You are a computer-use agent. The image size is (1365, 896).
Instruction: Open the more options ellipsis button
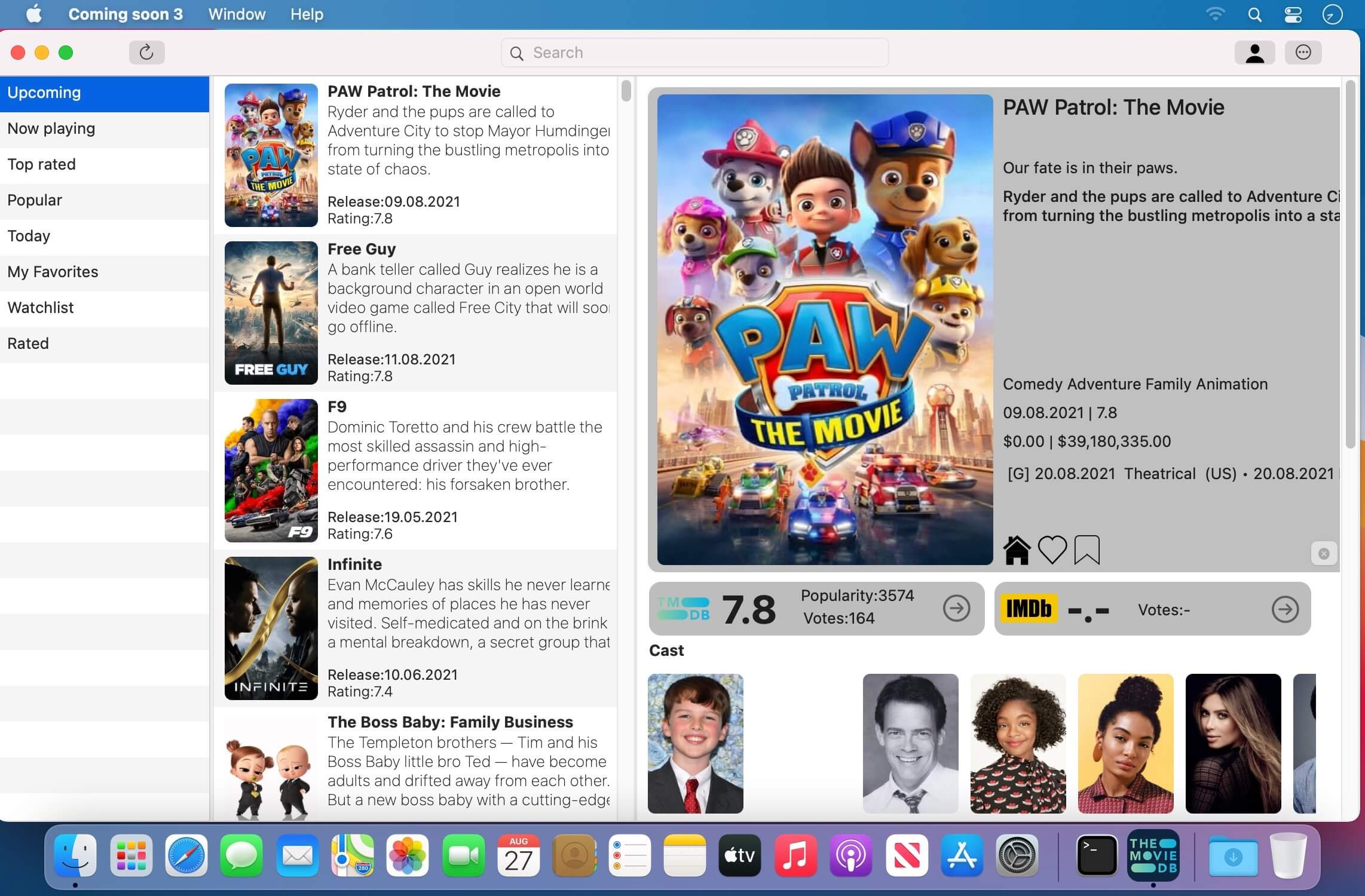1303,53
